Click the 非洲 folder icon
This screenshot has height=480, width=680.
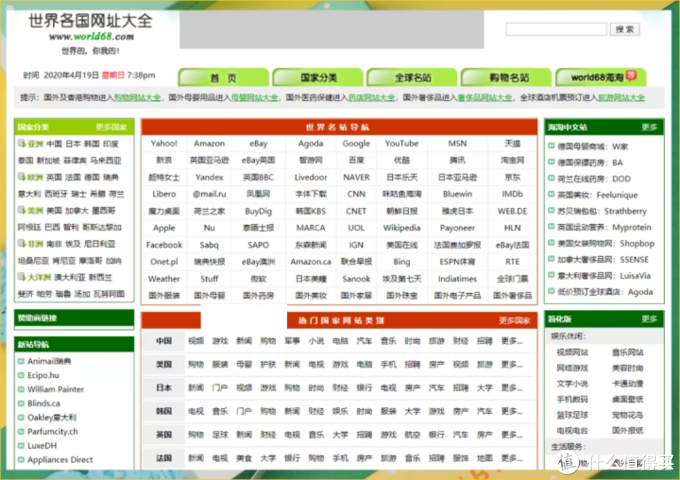(x=21, y=243)
